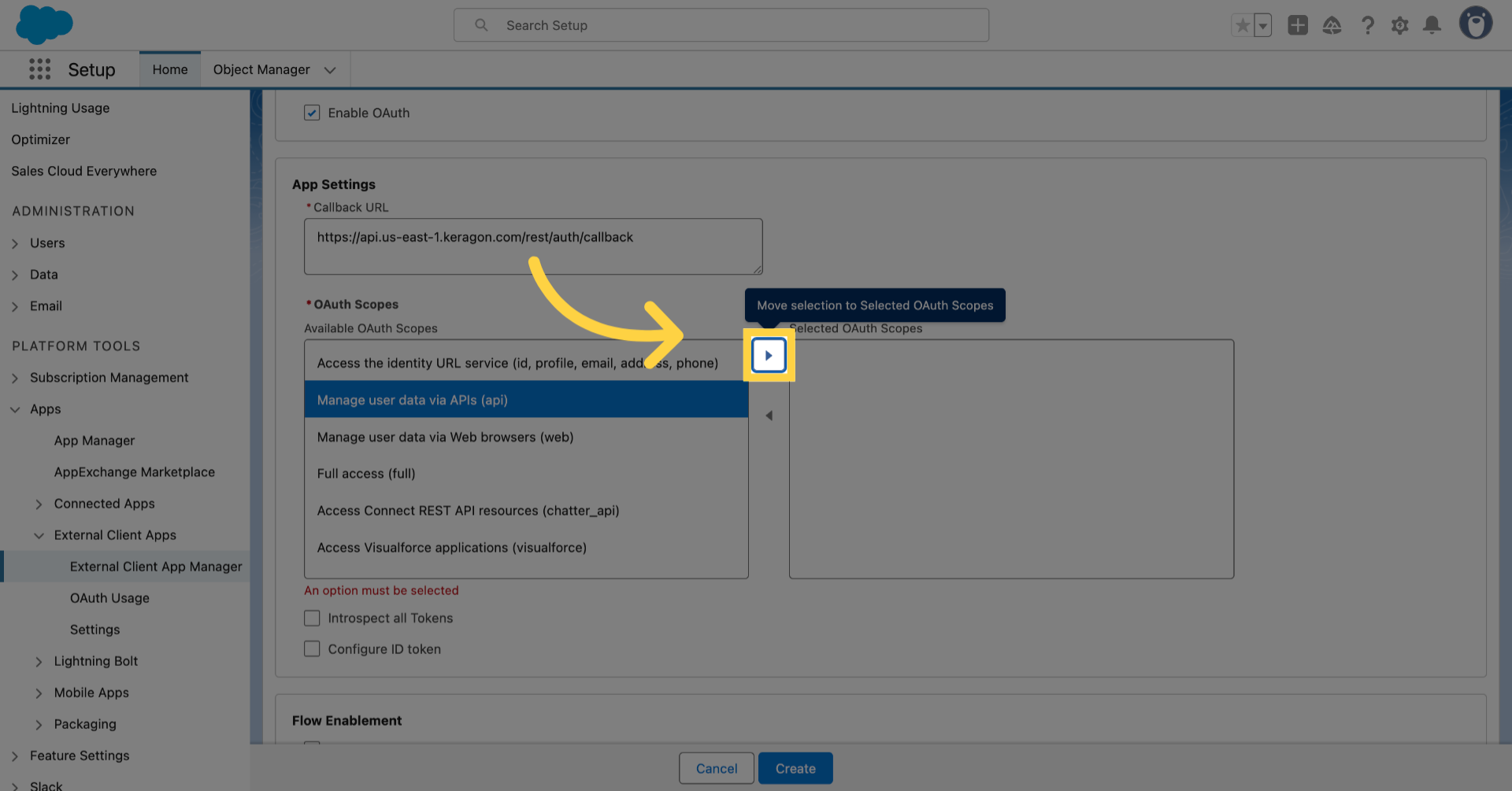Expand Lightning Bolt
1512x791 pixels.
click(39, 662)
